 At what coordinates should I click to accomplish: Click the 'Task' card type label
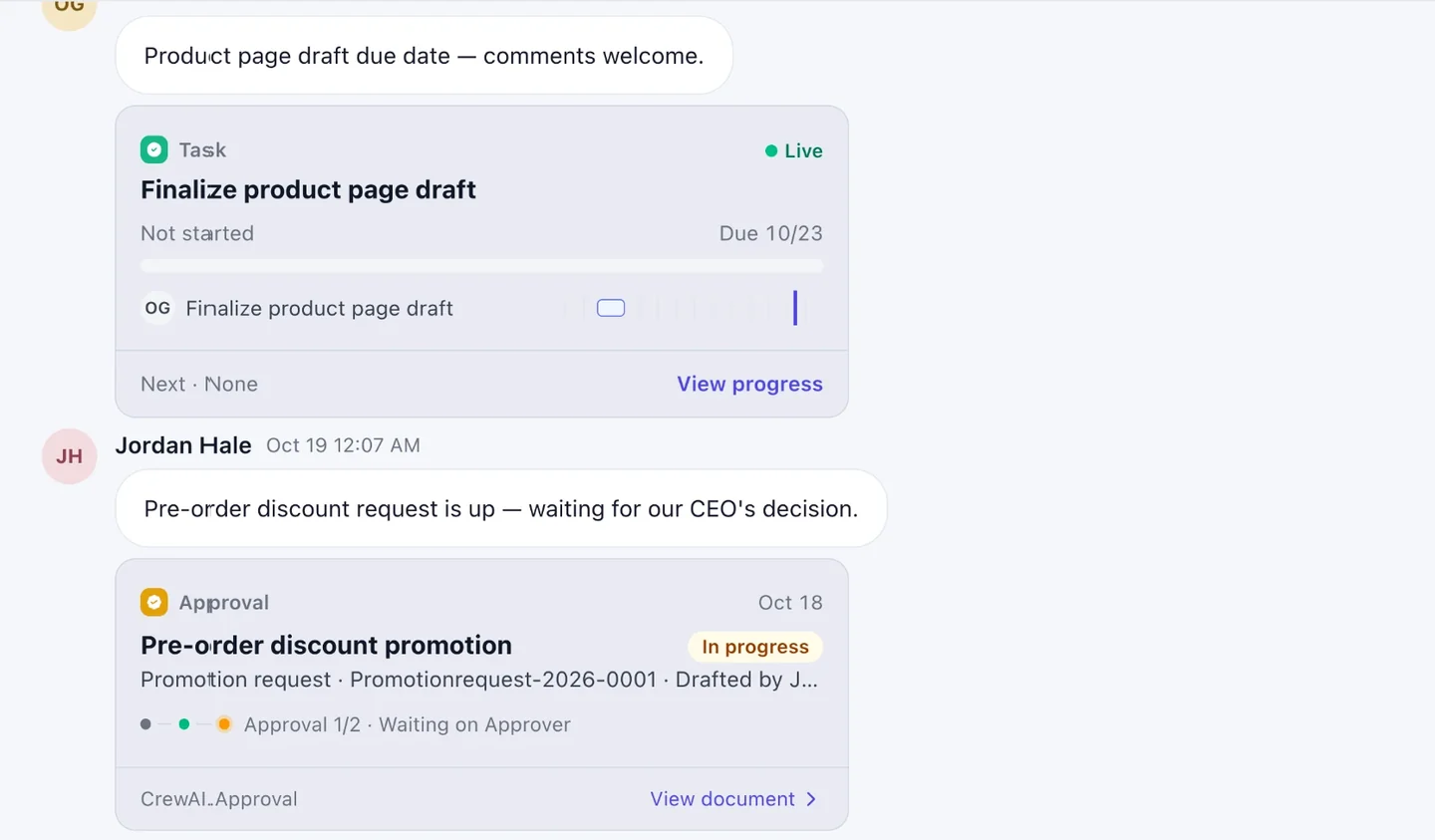click(203, 150)
